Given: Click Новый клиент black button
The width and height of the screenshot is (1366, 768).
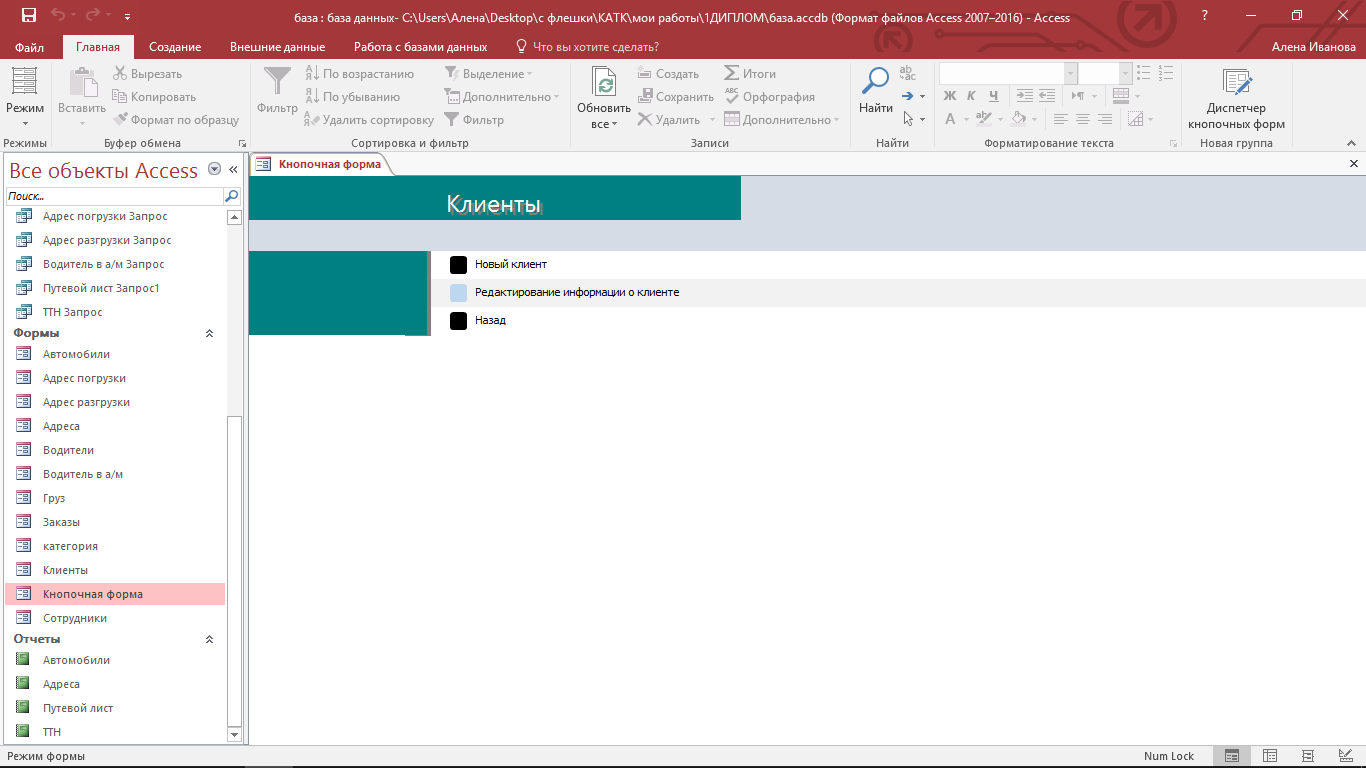Looking at the screenshot, I should pos(458,265).
